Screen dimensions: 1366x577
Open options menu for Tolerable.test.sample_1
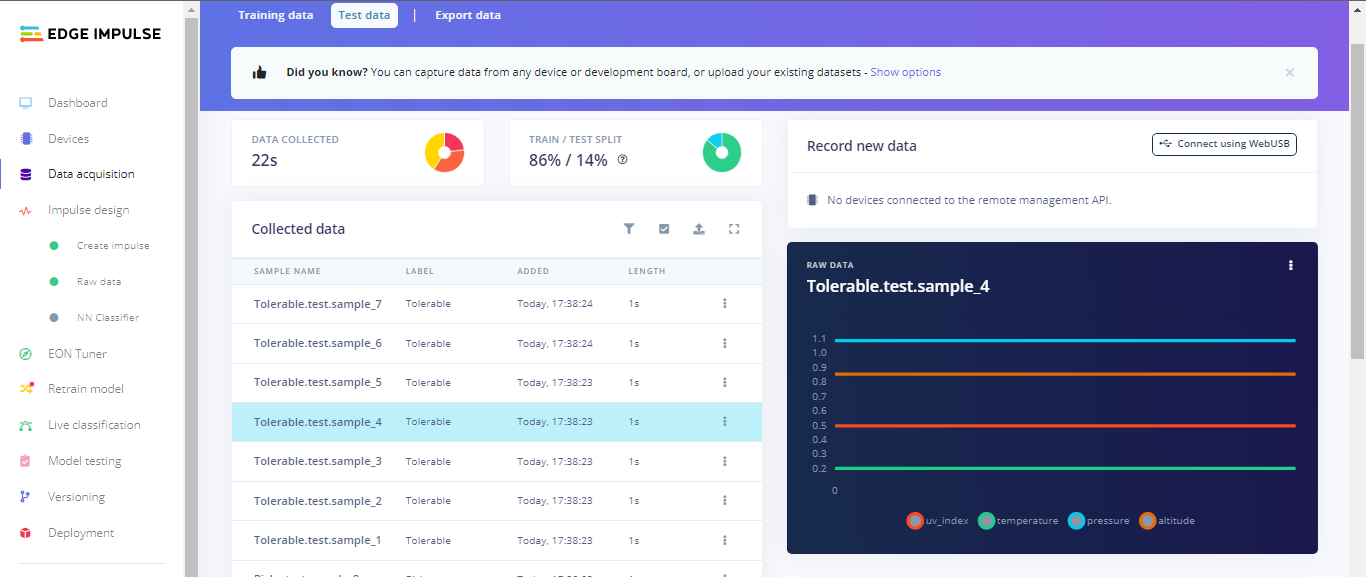point(725,540)
